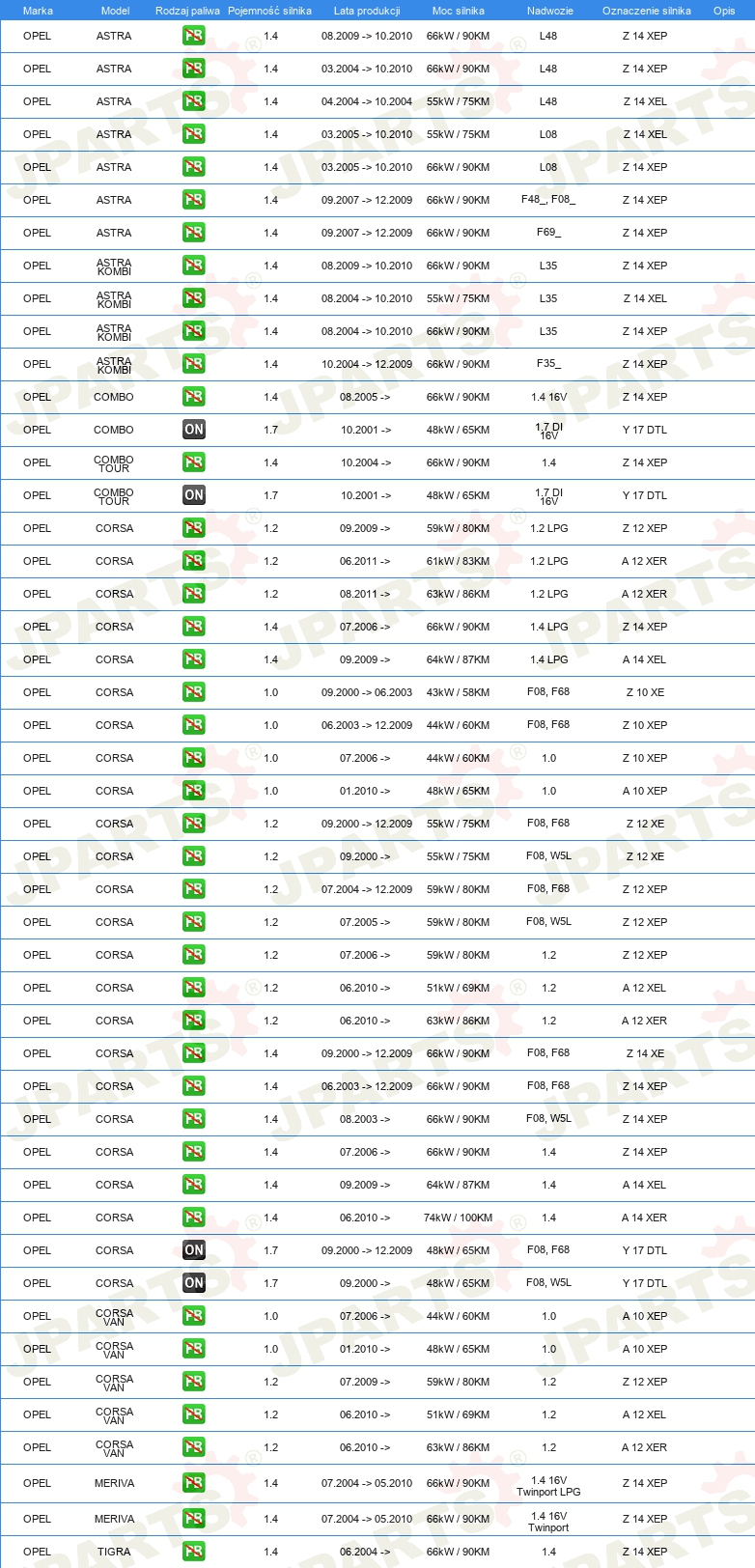The width and height of the screenshot is (755, 1568).
Task: Click diesel ON icon in COMBO TOUR 1.7 row
Action: [x=194, y=495]
